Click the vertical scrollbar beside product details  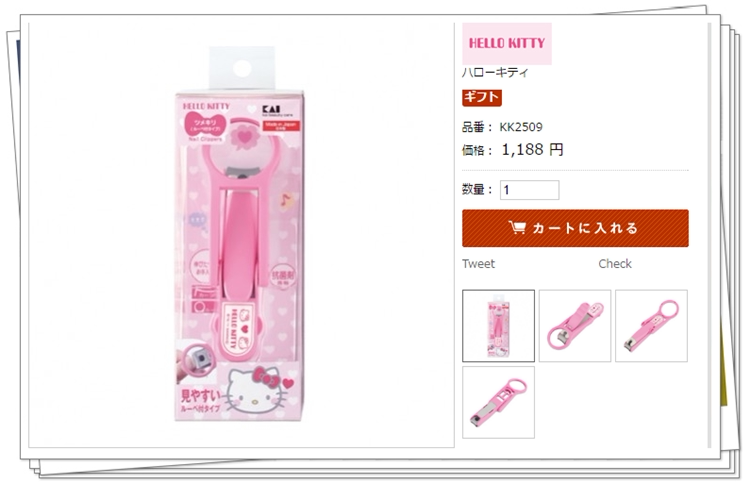click(709, 235)
